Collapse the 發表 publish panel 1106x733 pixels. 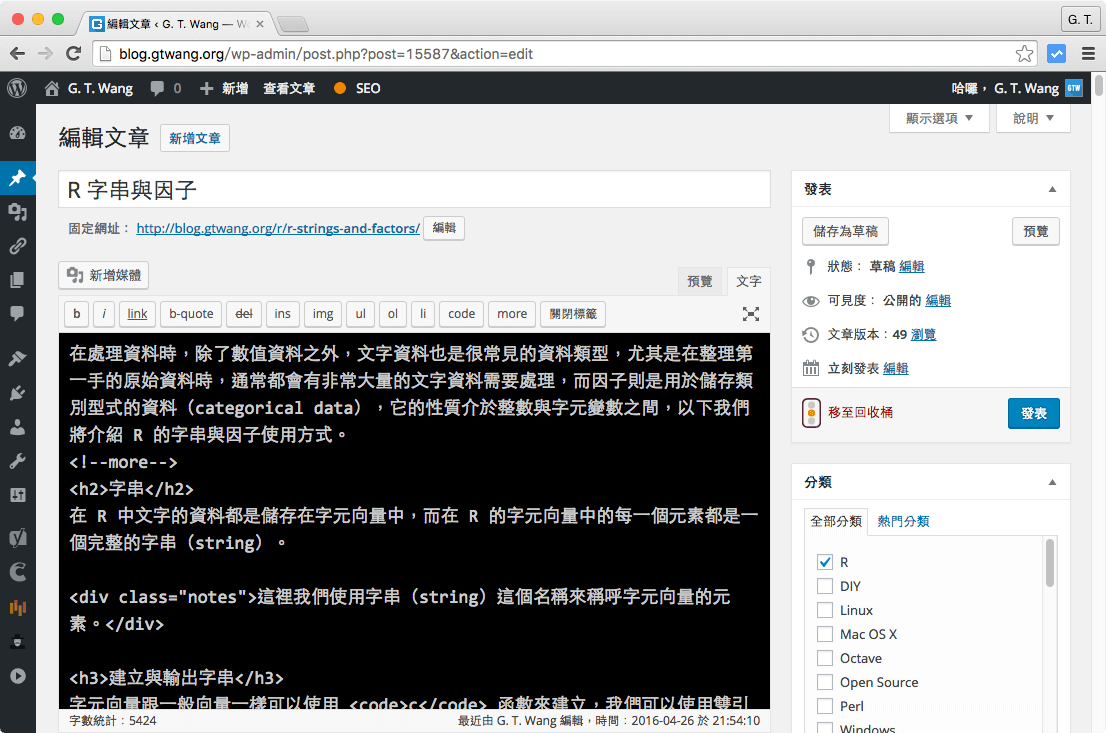point(1052,188)
